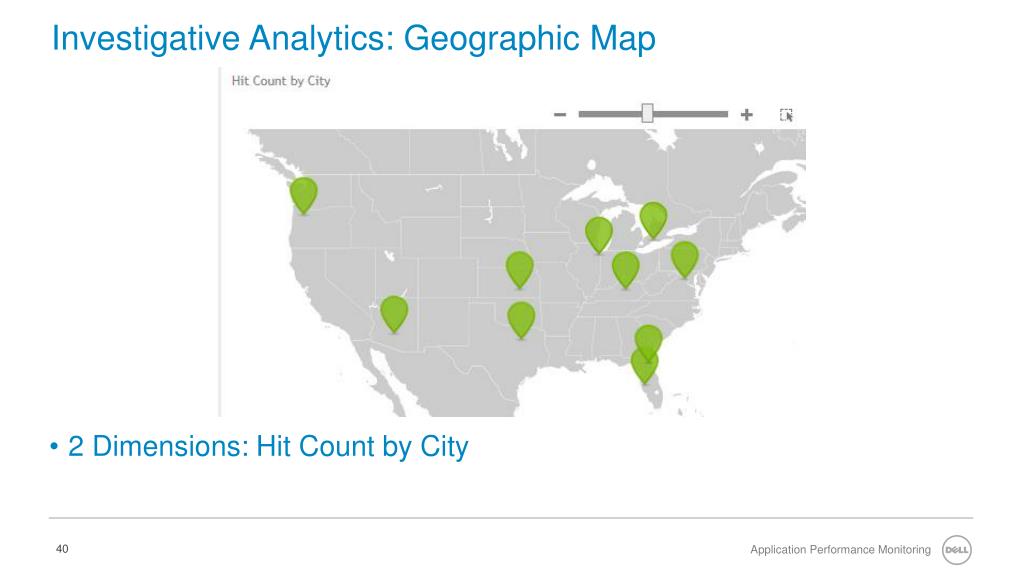Click the map pin in Arizona
1024x576 pixels.
click(x=394, y=313)
